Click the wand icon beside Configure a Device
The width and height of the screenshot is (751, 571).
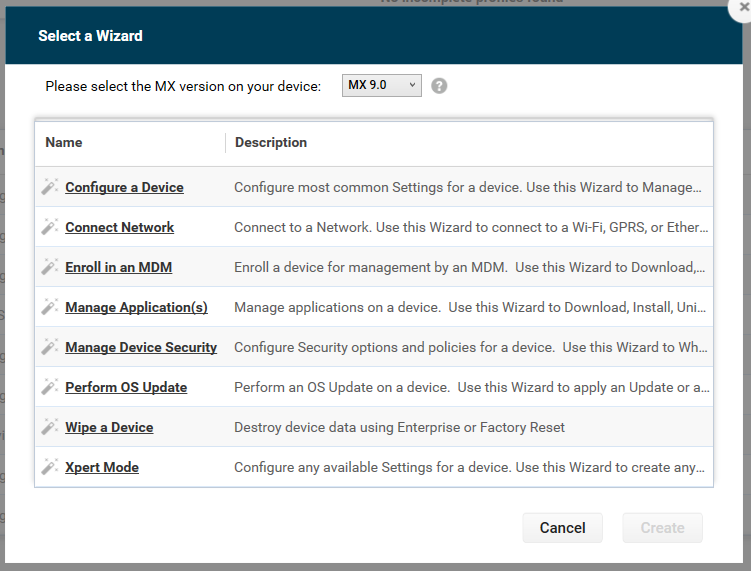pos(49,187)
